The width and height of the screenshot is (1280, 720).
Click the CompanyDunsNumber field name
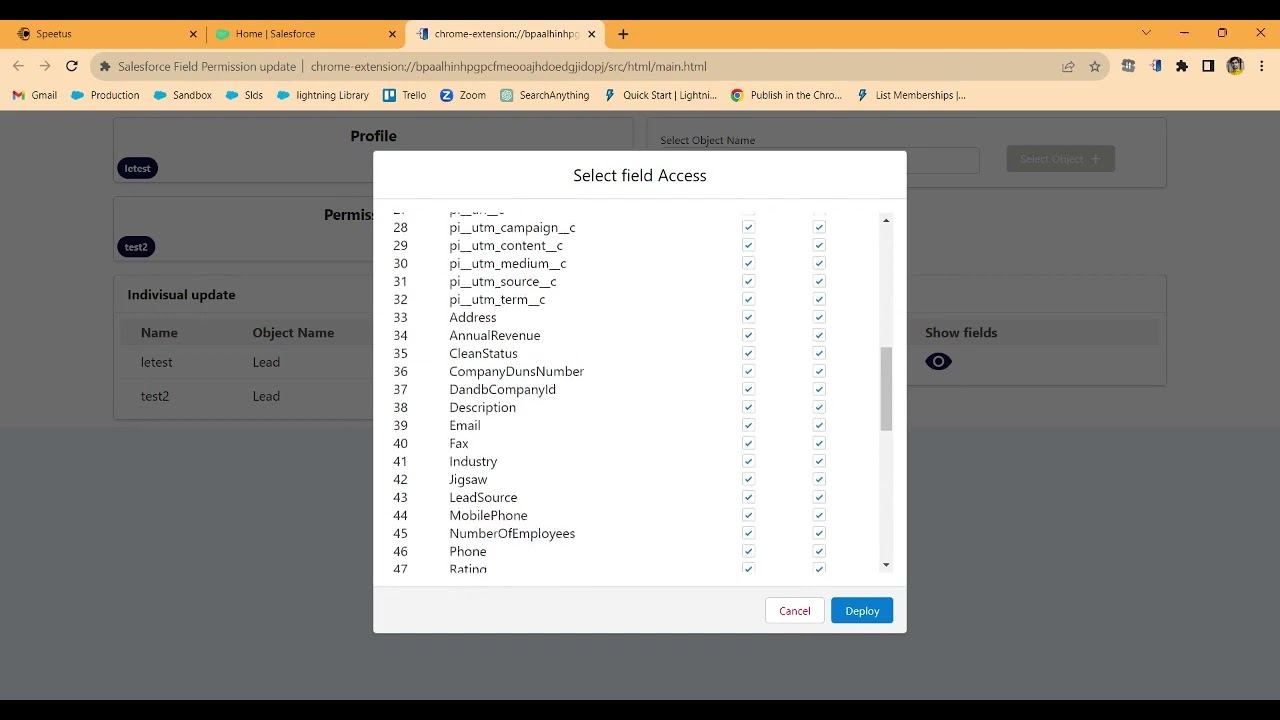click(516, 371)
